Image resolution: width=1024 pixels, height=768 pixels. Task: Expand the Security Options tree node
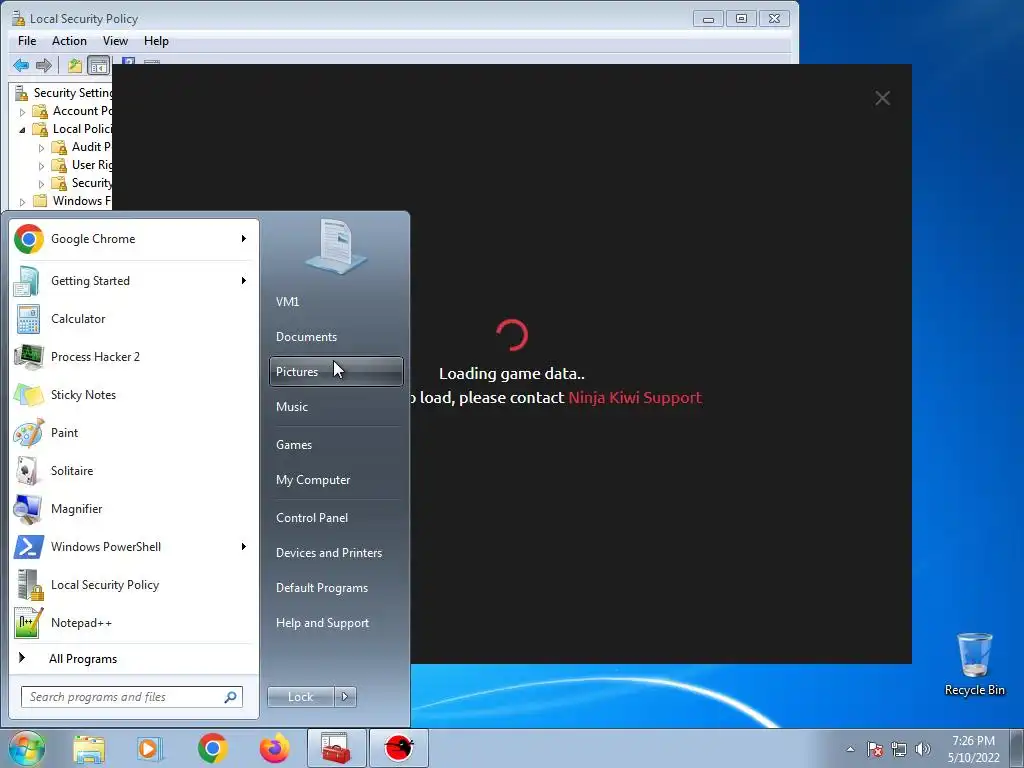pos(41,184)
